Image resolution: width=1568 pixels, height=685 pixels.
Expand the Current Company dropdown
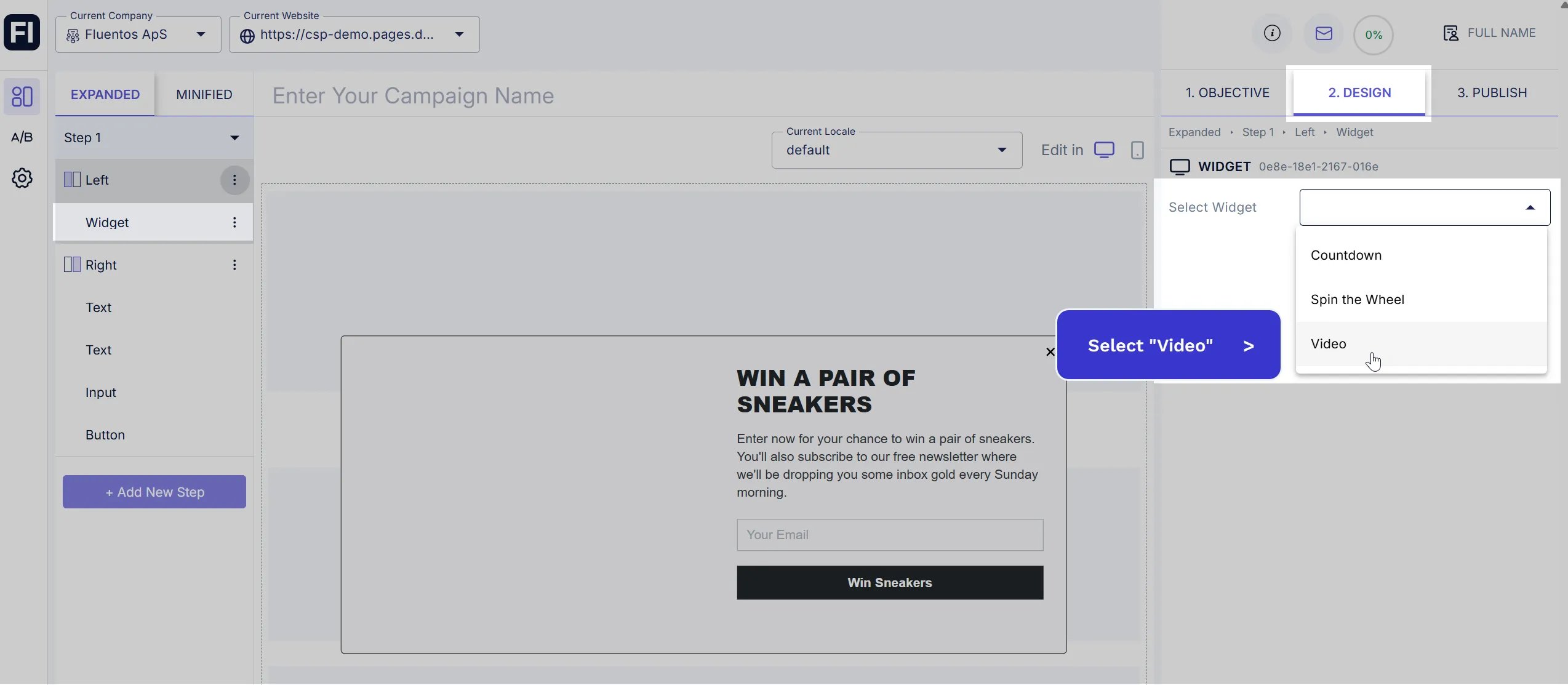tap(138, 34)
